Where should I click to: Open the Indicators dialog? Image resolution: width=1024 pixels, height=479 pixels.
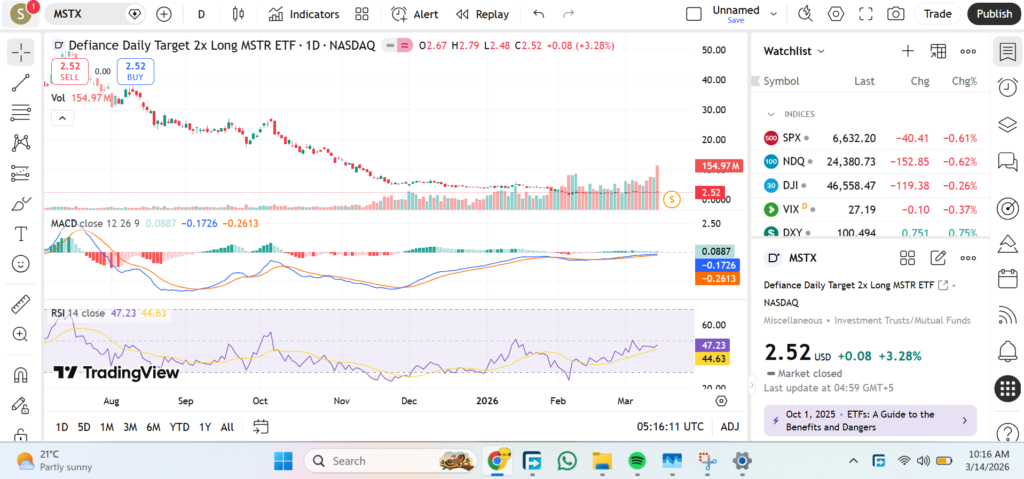(304, 14)
